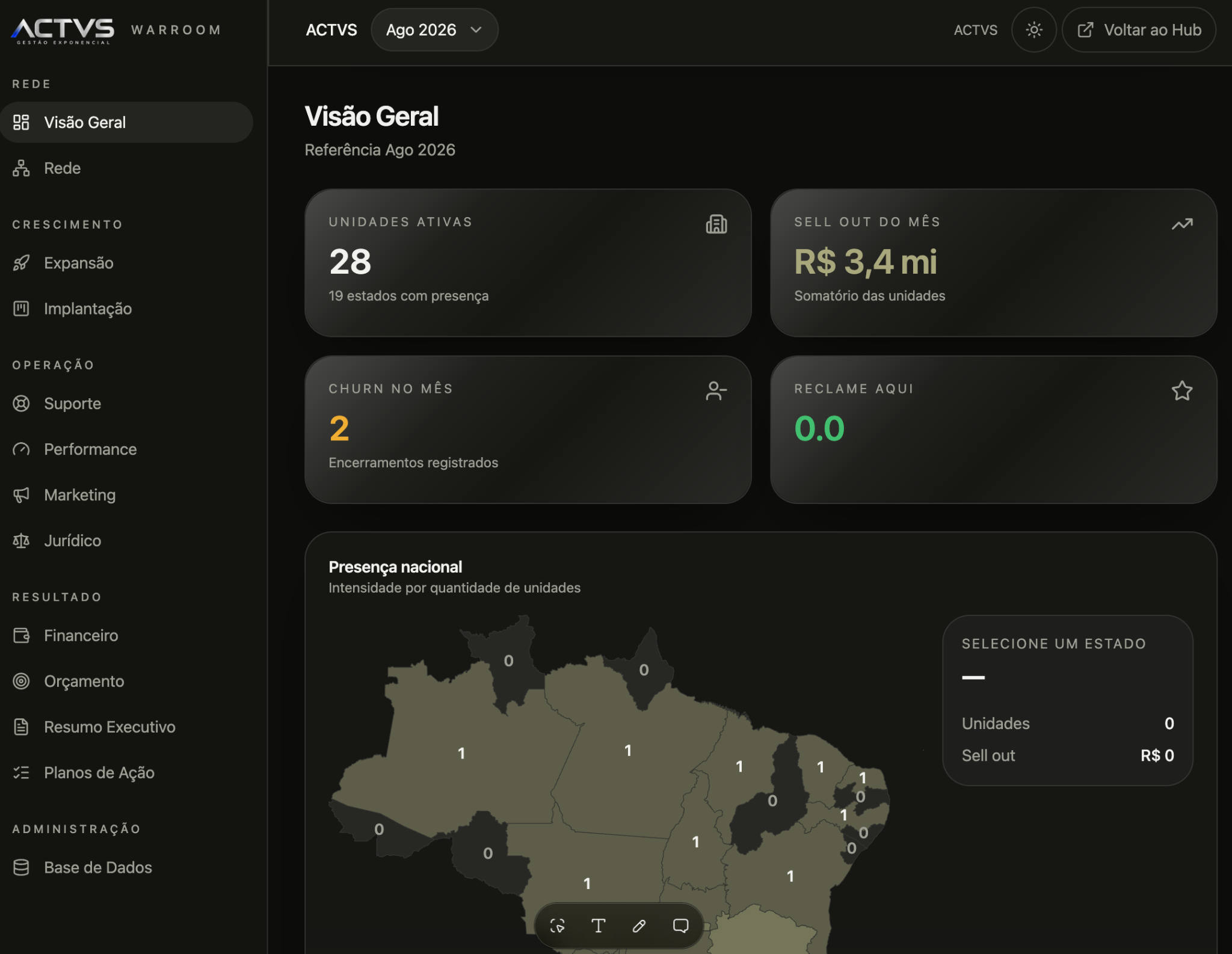
Task: Open the Resumo Executivo page
Action: pyautogui.click(x=126, y=727)
